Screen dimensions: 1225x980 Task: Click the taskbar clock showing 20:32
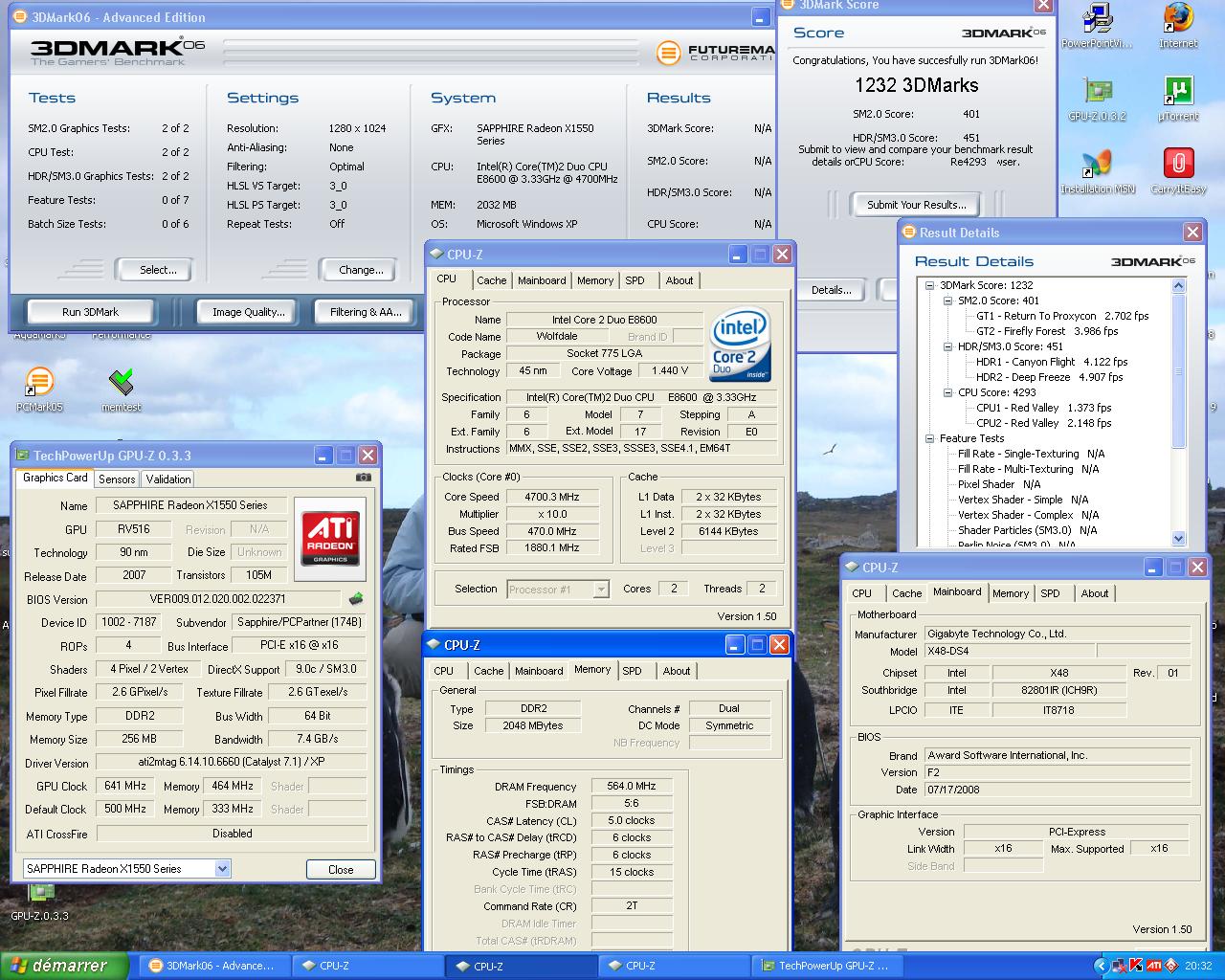pos(1198,966)
